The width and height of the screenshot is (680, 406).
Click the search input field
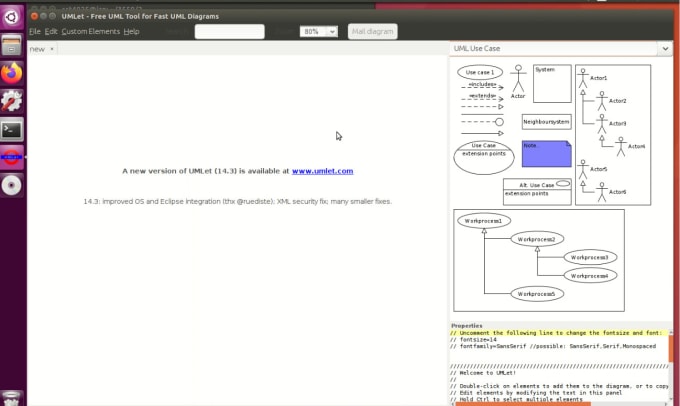(x=229, y=32)
